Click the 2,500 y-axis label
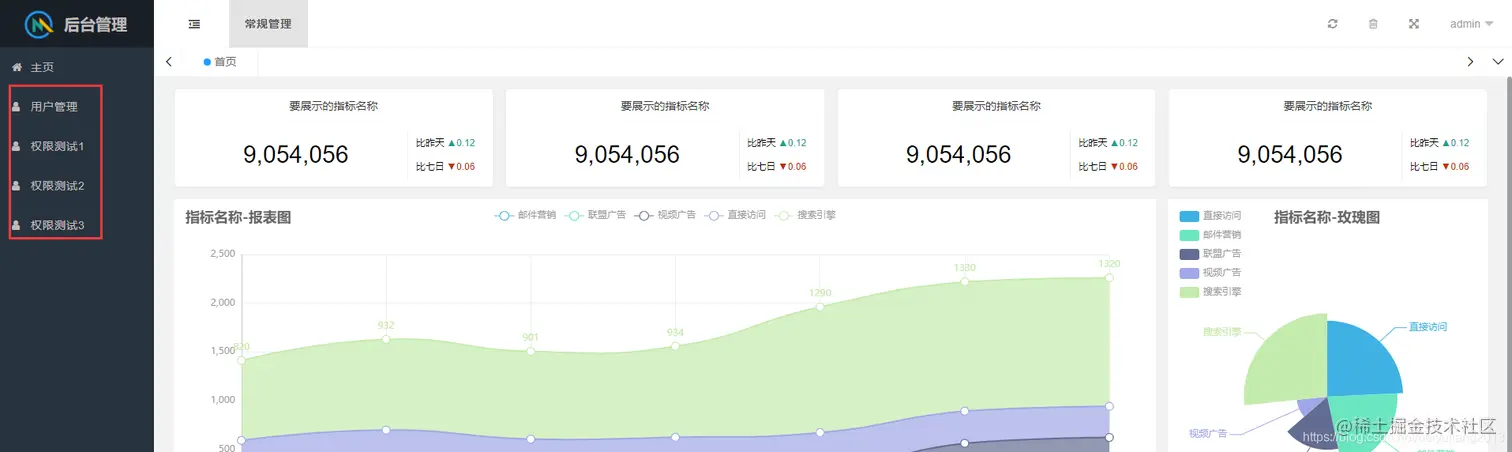Viewport: 1512px width, 452px height. point(222,254)
